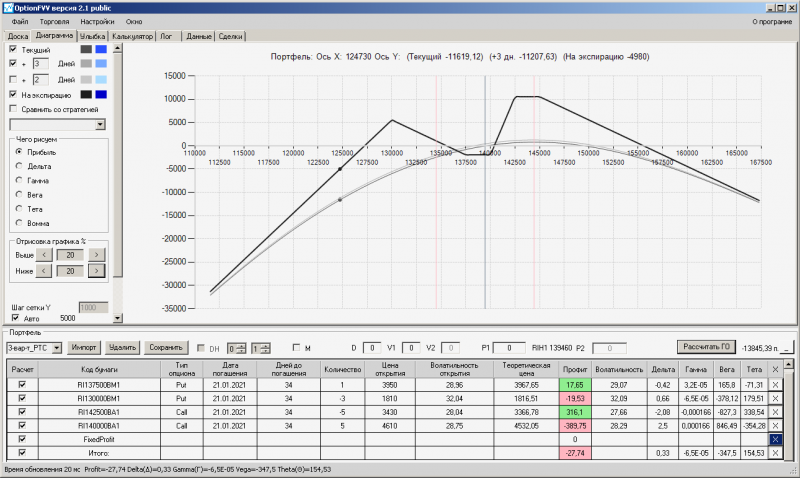Click the V1 input field
Image resolution: width=800 pixels, height=478 pixels.
click(x=411, y=348)
